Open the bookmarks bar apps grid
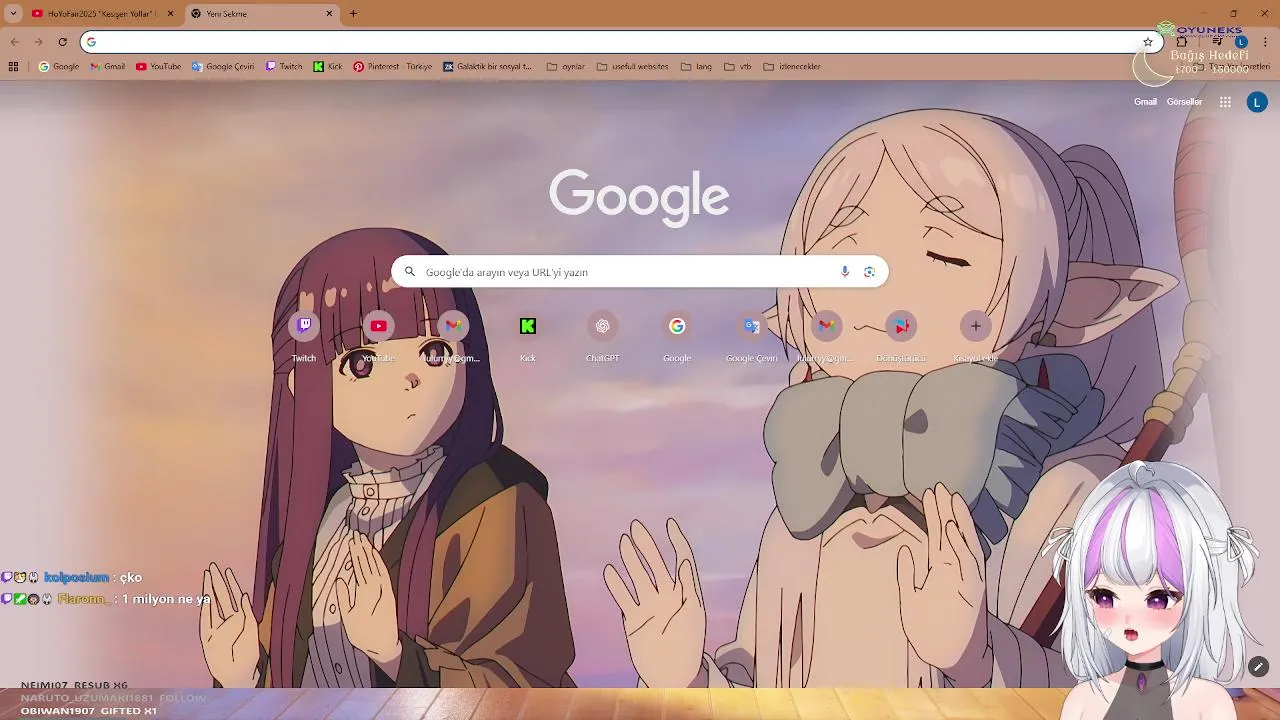 pos(13,67)
